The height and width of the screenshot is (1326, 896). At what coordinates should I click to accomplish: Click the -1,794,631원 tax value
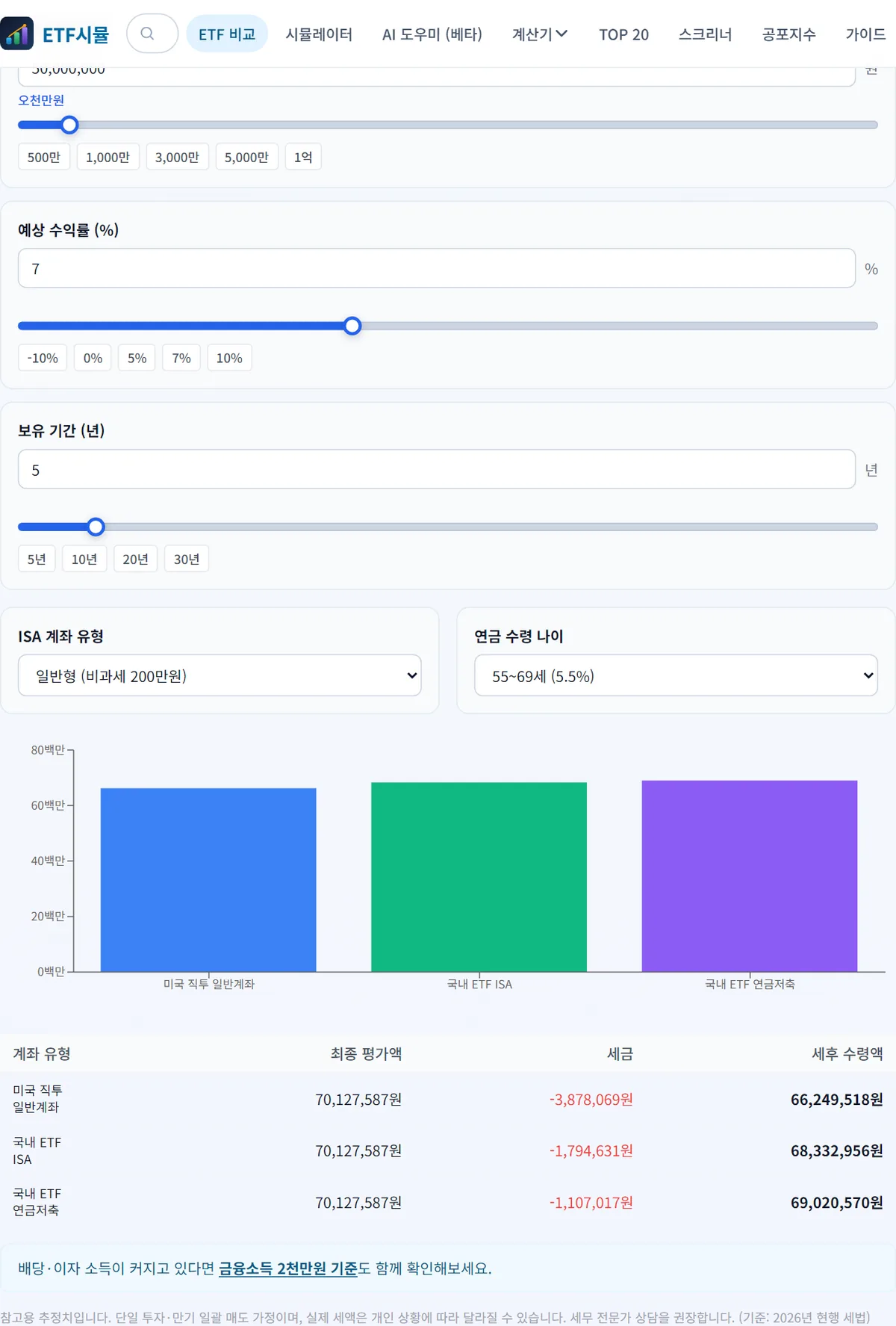591,1150
